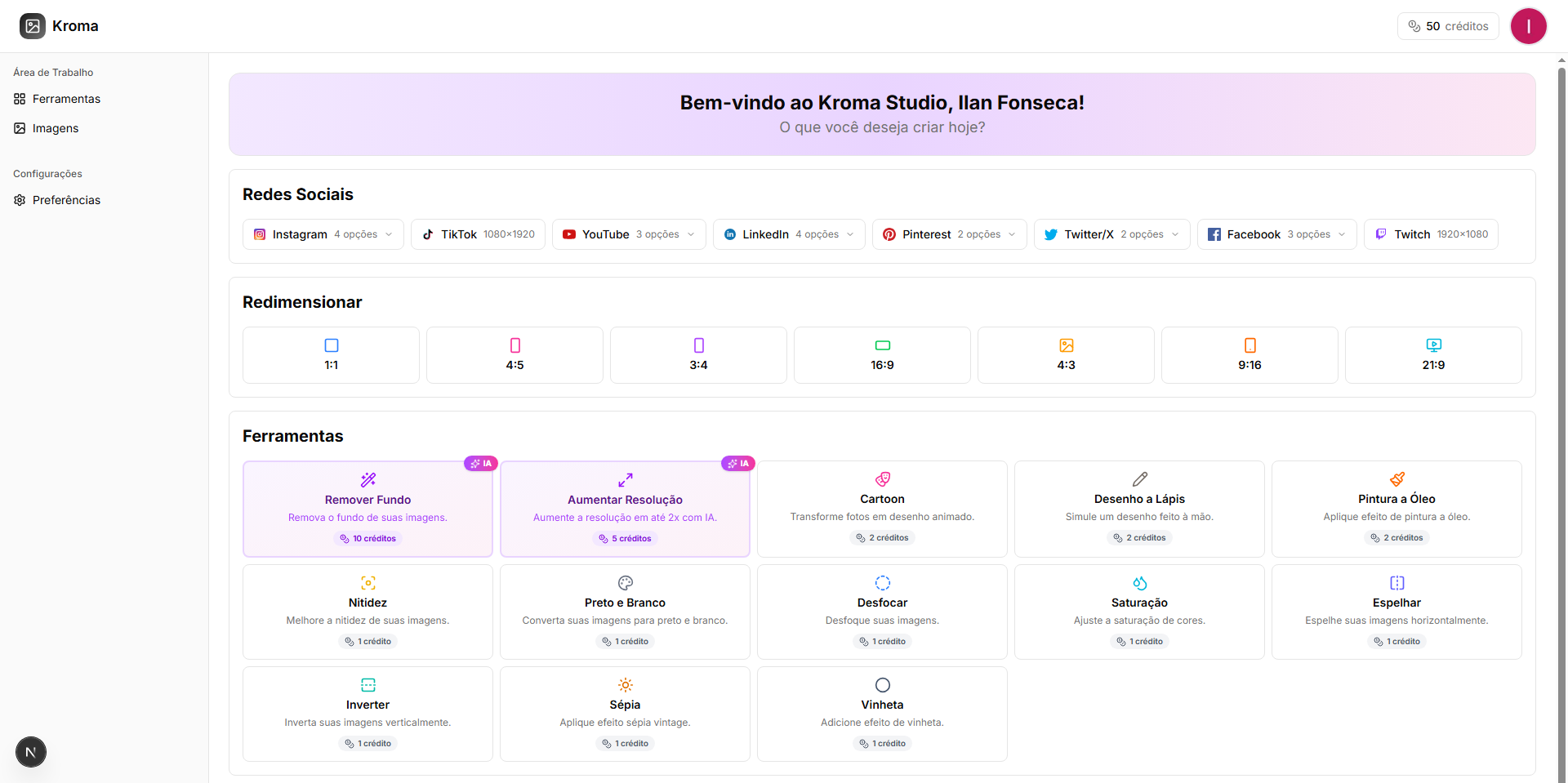This screenshot has width=1568, height=783.
Task: Apply the Sépia vintage effect
Action: click(x=625, y=714)
